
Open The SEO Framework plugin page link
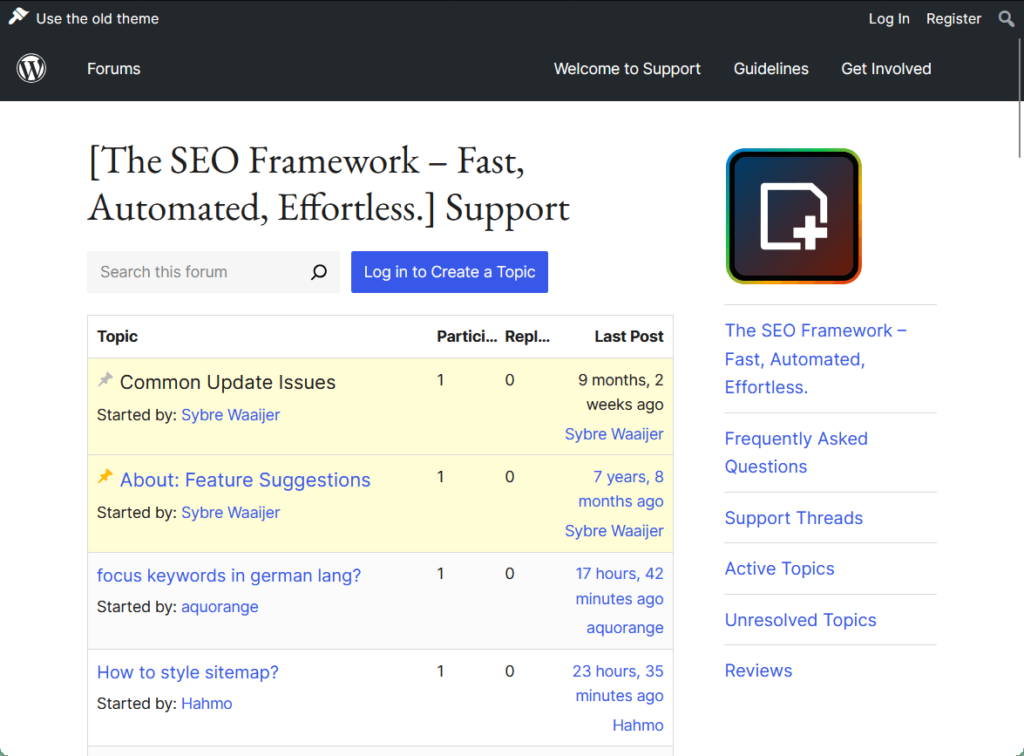816,358
